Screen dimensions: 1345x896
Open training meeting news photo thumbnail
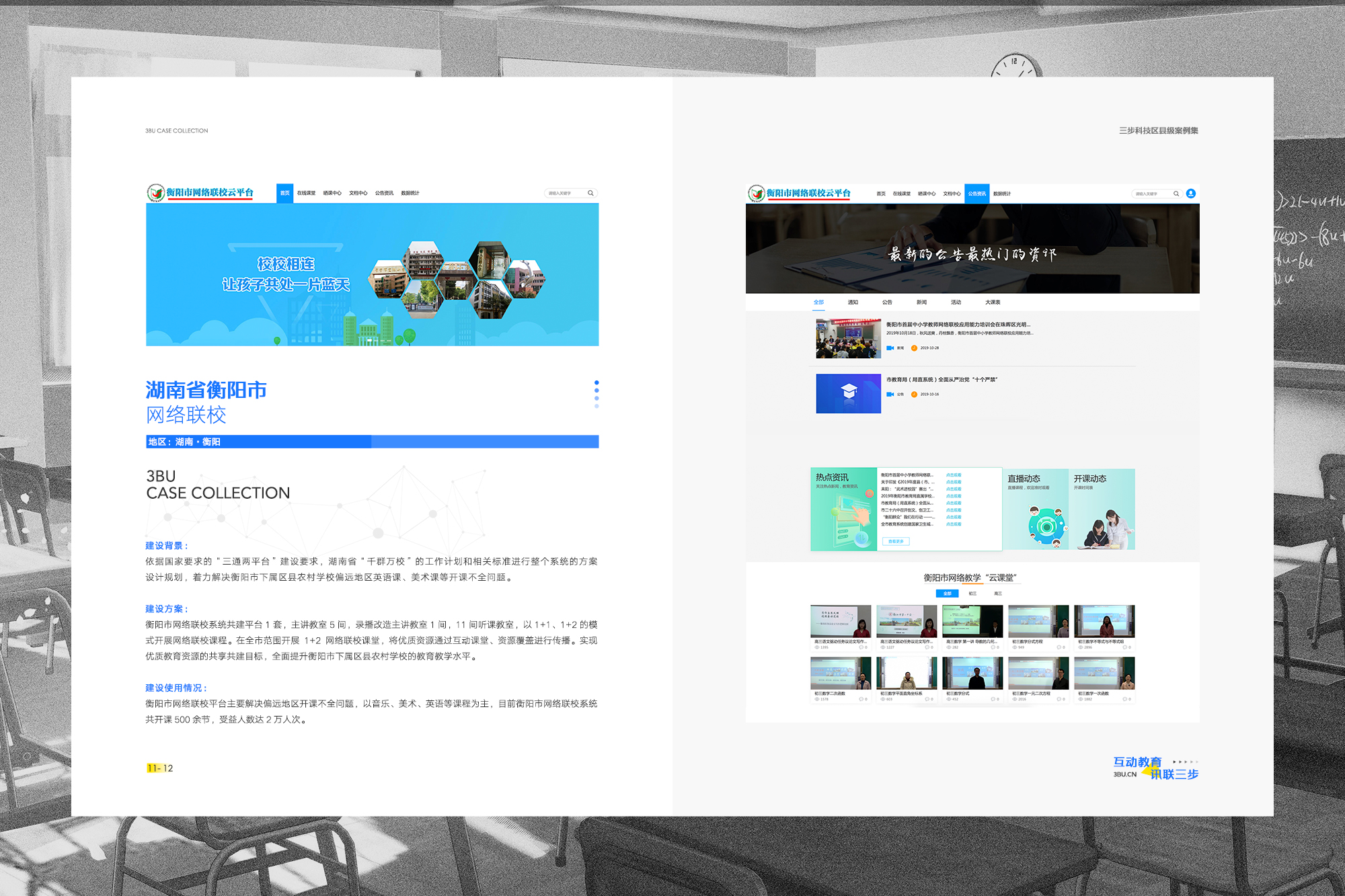click(848, 339)
